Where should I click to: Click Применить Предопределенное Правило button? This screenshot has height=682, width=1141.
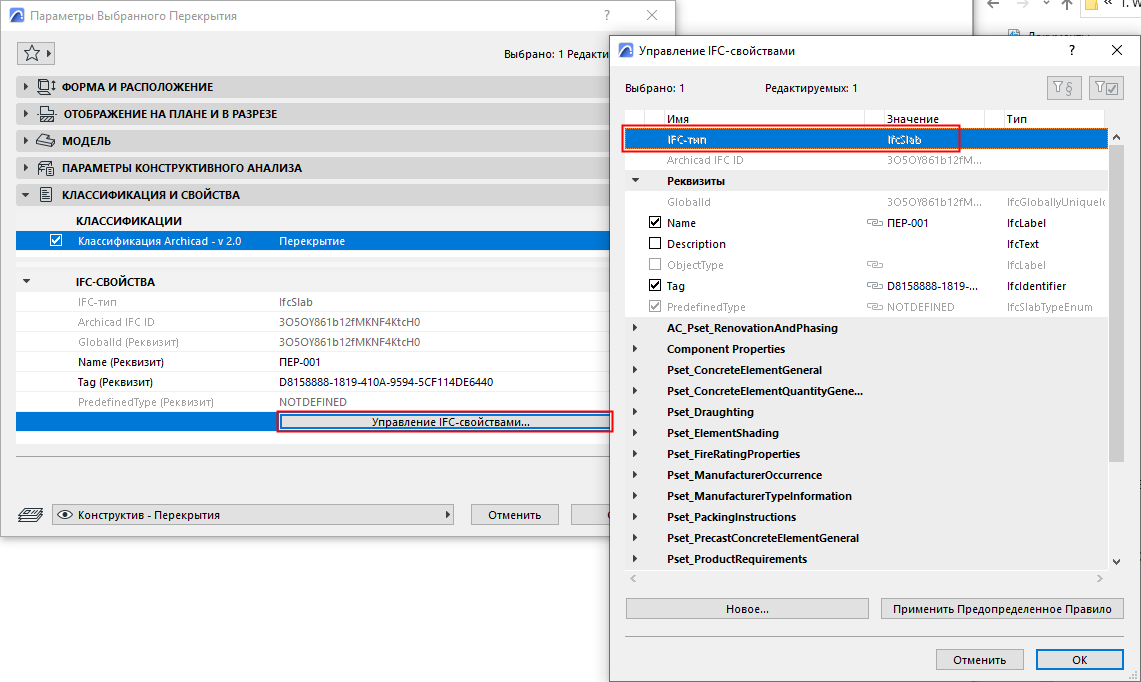click(1002, 608)
